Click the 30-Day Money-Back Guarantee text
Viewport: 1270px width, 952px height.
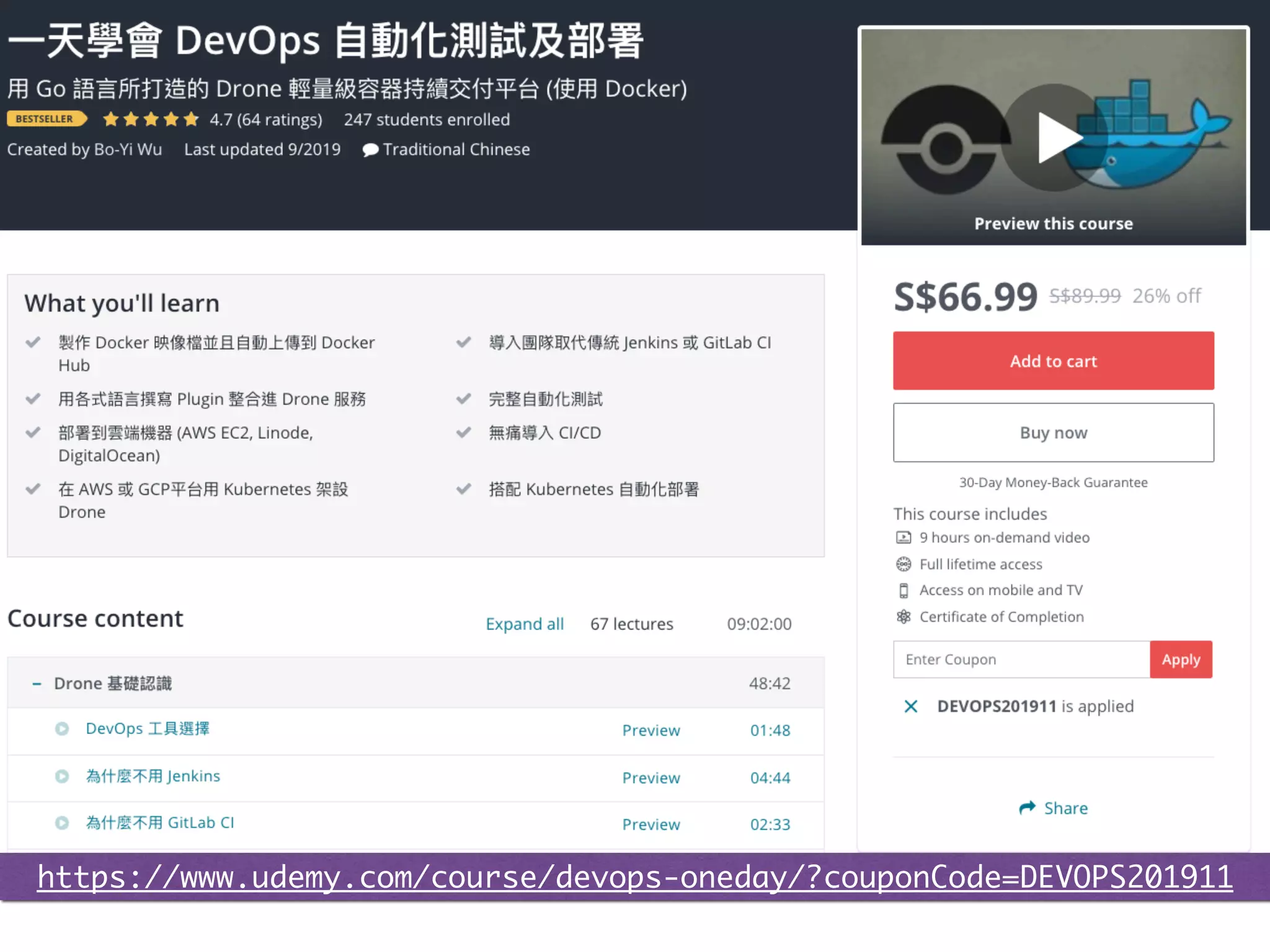point(1054,483)
